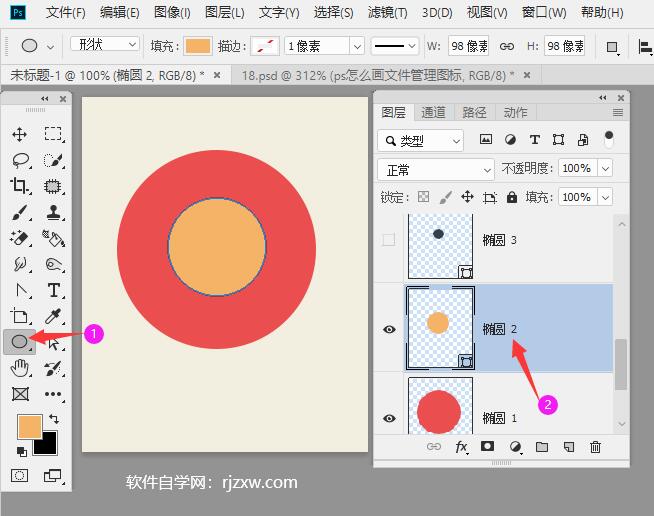This screenshot has width=654, height=516.
Task: Delete layer with the trash icon
Action: pyautogui.click(x=595, y=447)
